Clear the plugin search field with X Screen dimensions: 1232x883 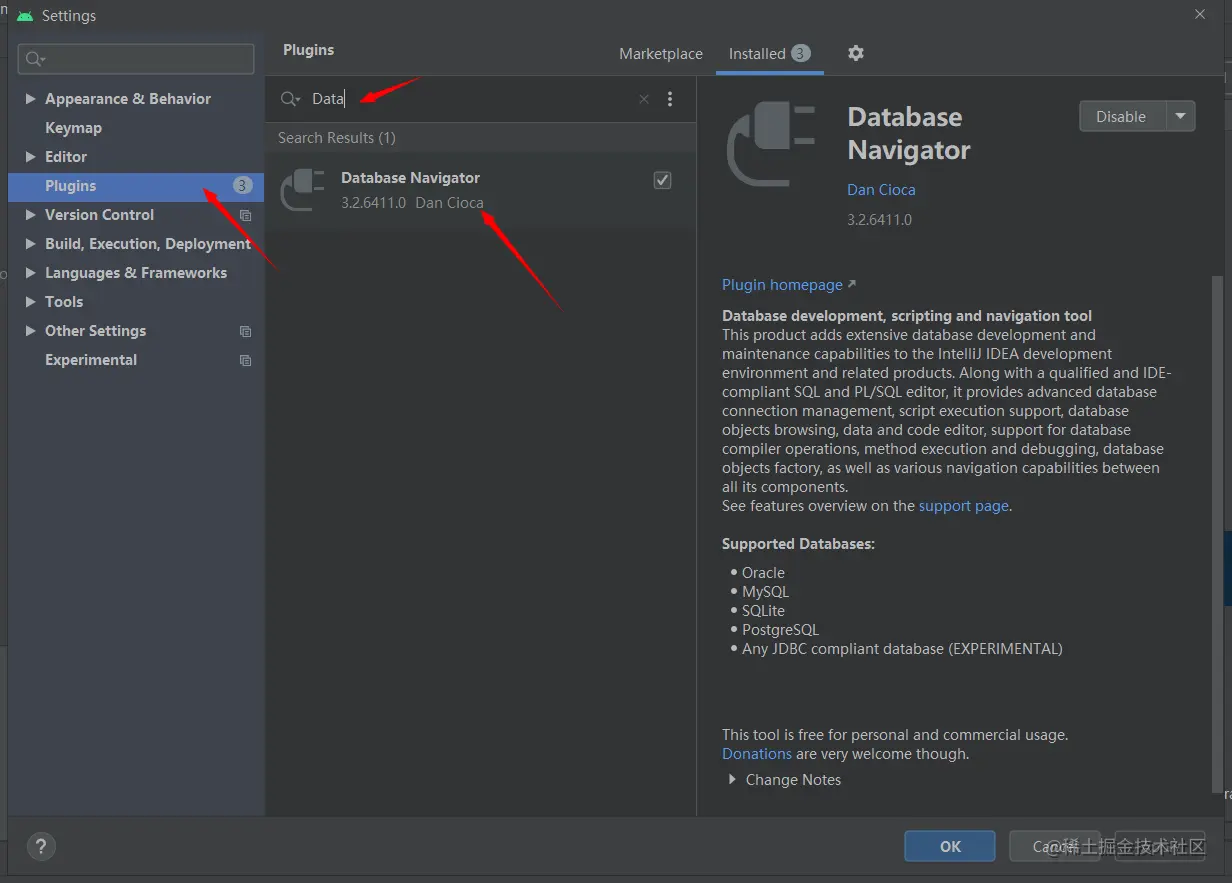click(x=644, y=99)
